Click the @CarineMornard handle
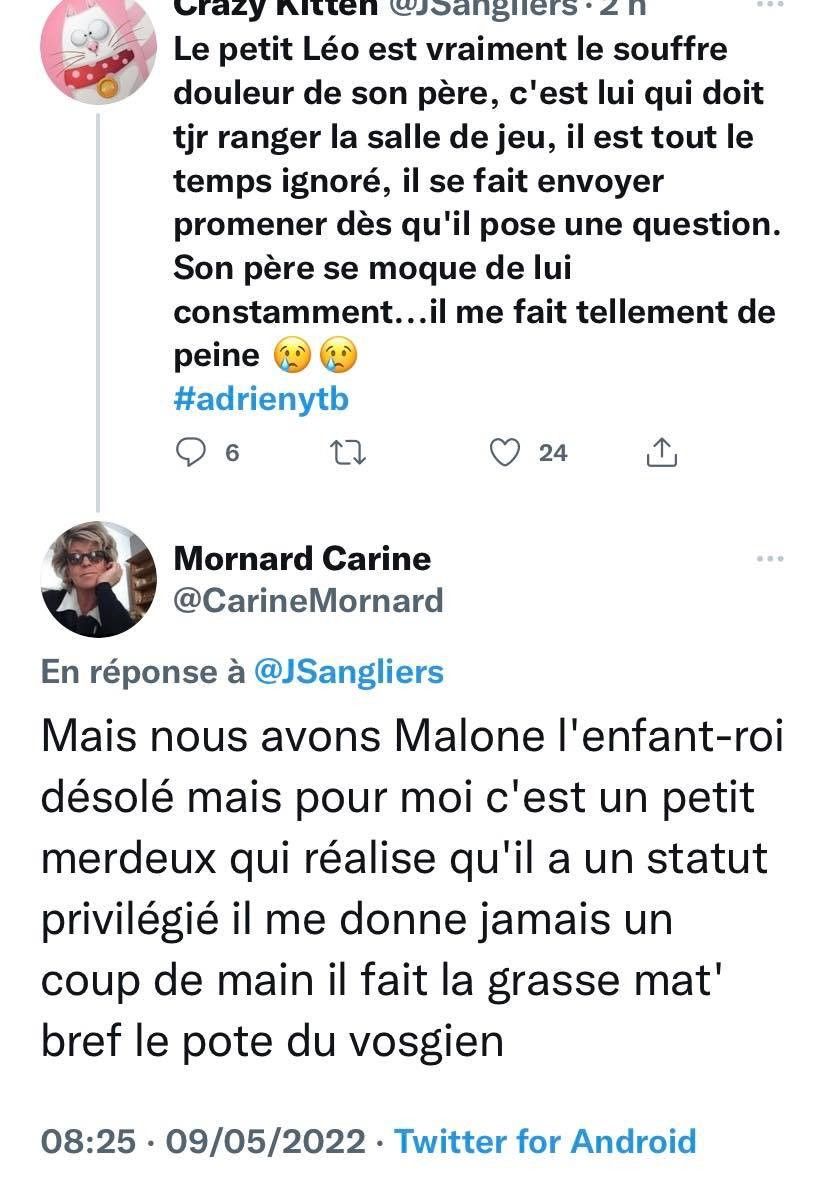Image resolution: width=828 pixels, height=1185 pixels. coord(308,600)
